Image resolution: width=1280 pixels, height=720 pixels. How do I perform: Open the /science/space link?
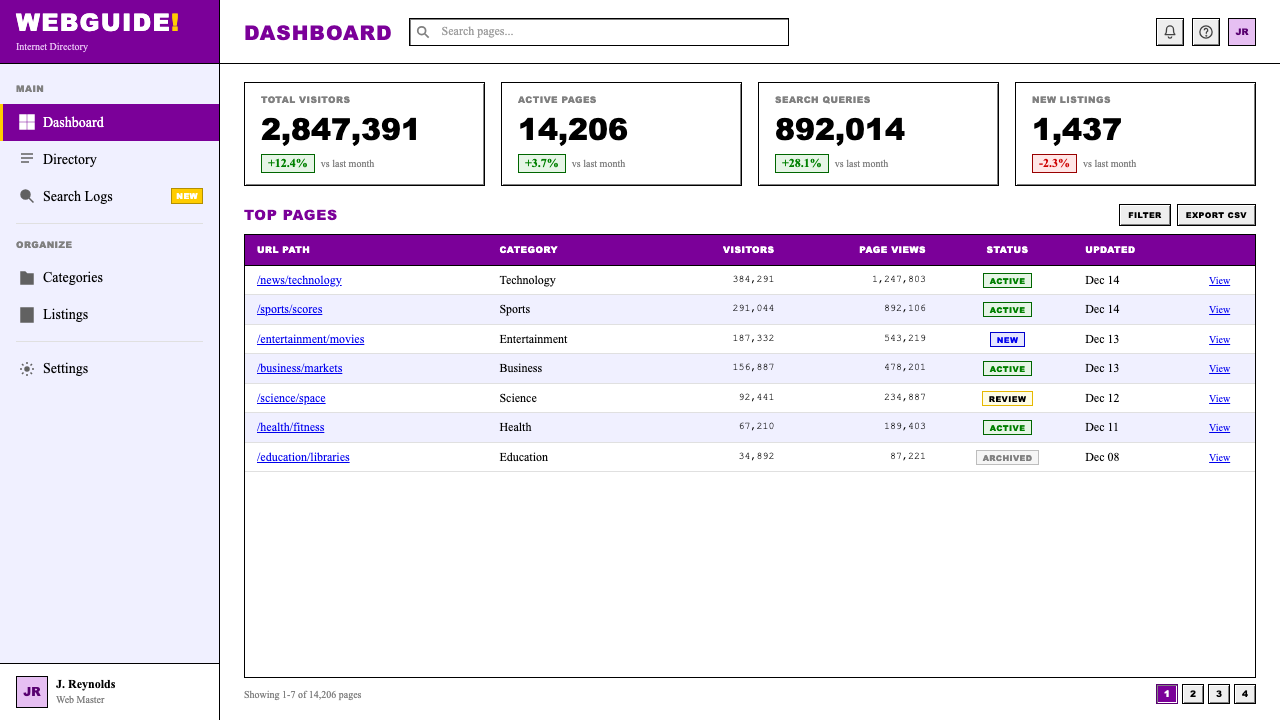(x=291, y=398)
